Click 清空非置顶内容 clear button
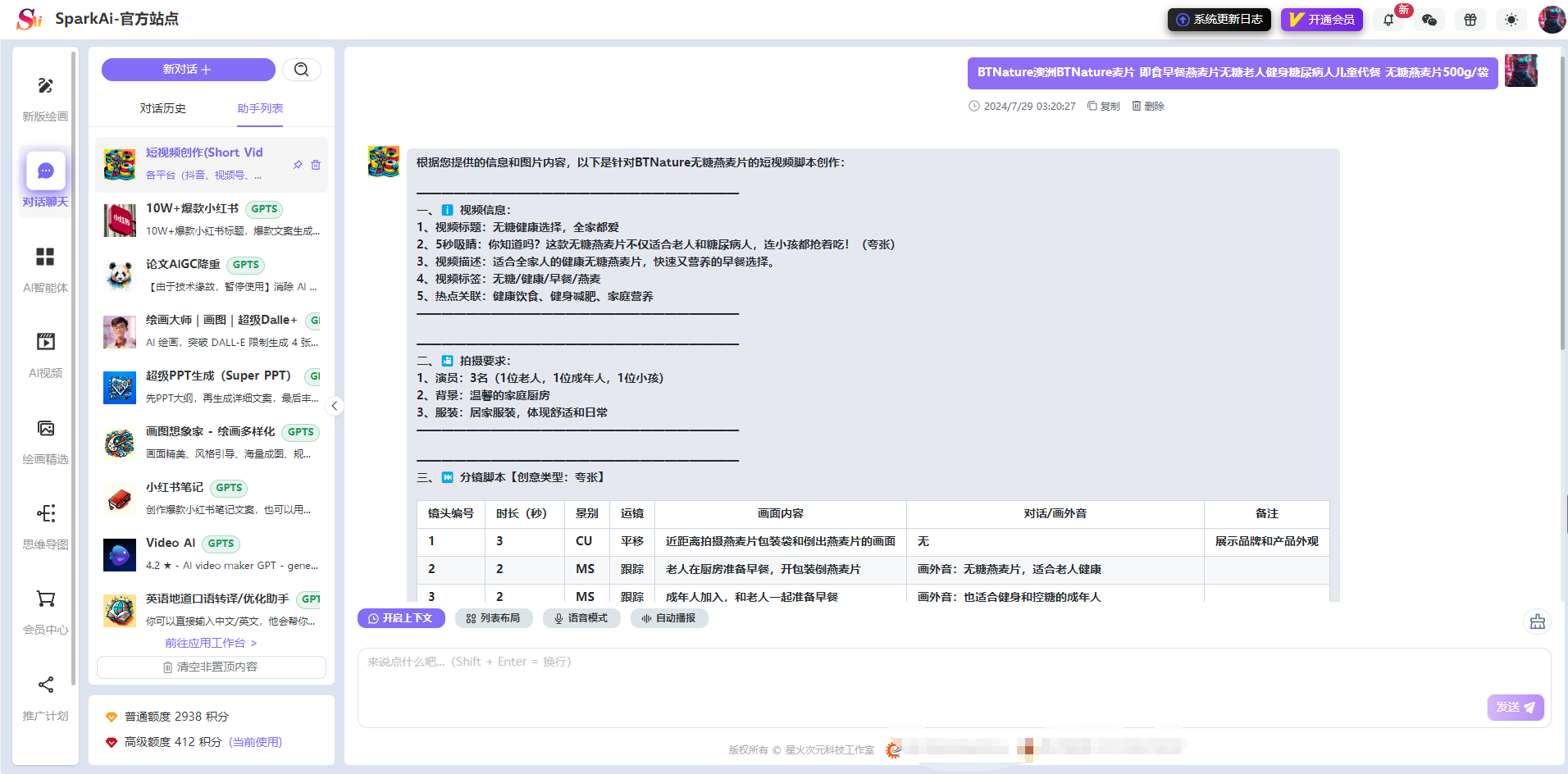 coord(212,667)
